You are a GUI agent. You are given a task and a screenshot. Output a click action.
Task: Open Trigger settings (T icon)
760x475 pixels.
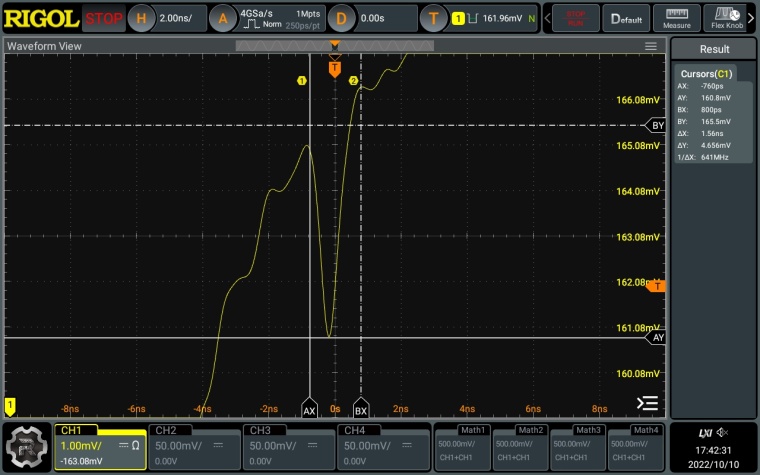[433, 18]
